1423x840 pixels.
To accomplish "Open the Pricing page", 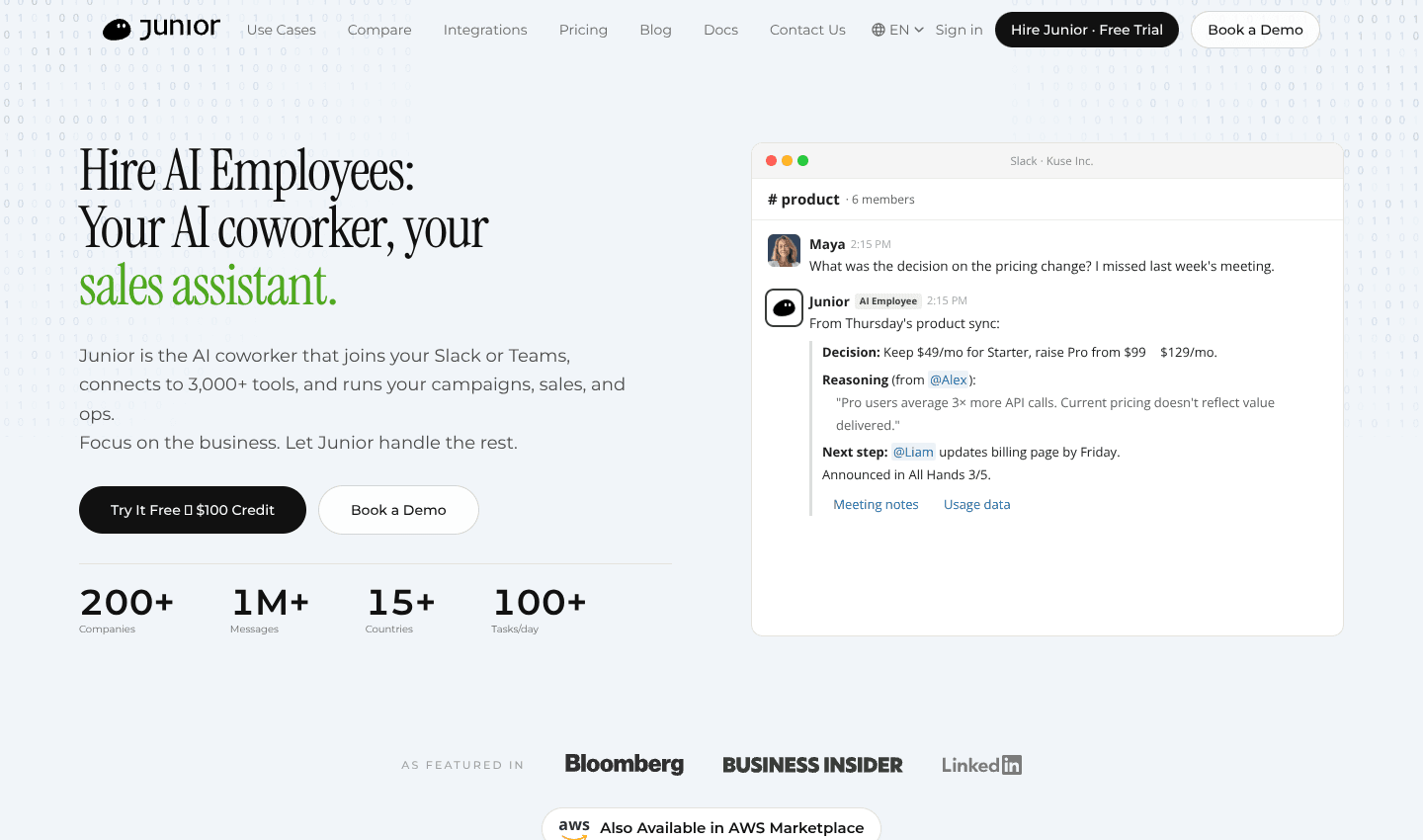I will tap(583, 30).
